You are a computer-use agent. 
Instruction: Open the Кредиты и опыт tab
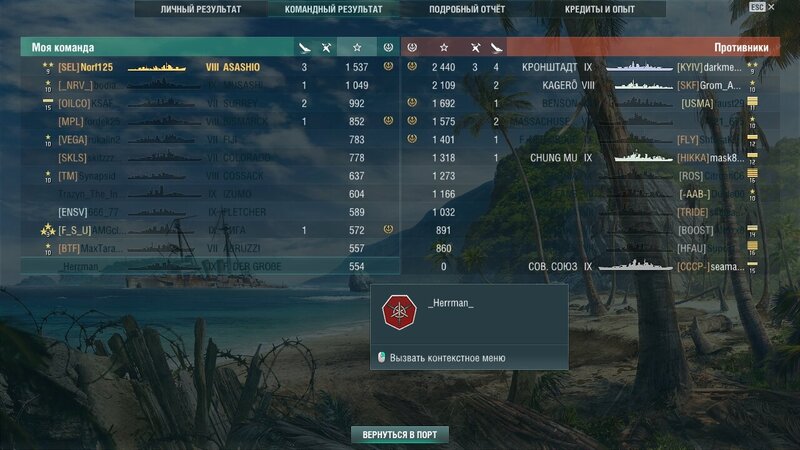pyautogui.click(x=599, y=9)
